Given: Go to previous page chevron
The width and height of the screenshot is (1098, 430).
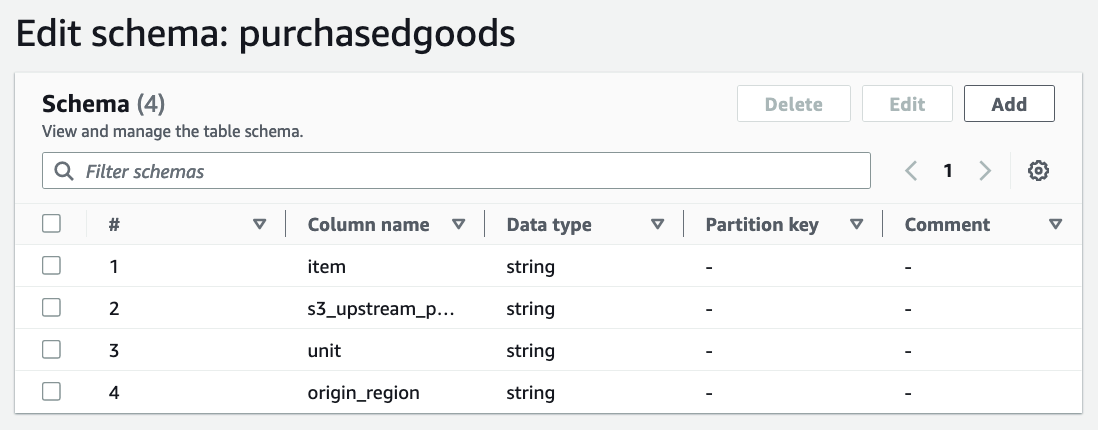Looking at the screenshot, I should click(911, 171).
